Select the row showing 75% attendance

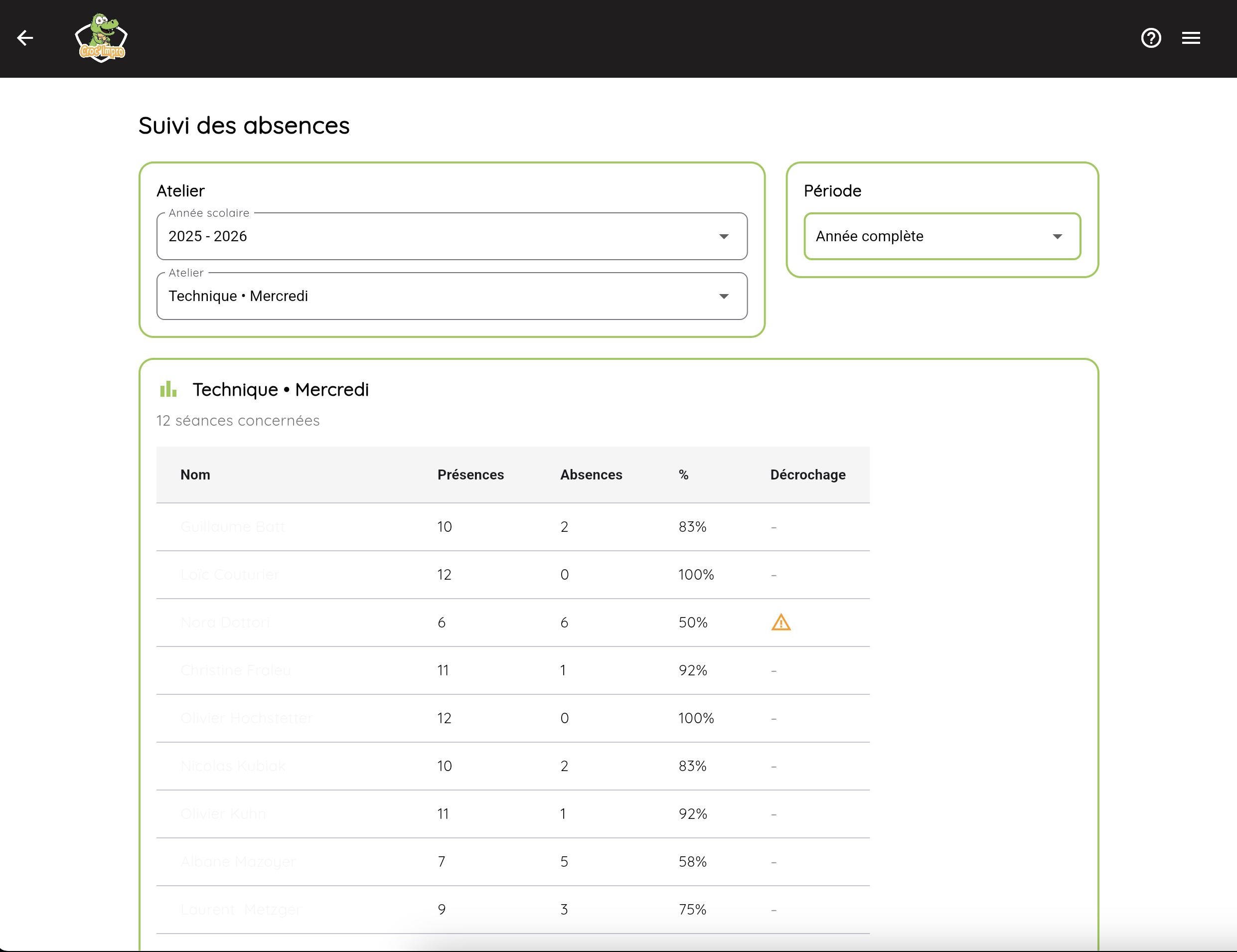point(512,909)
